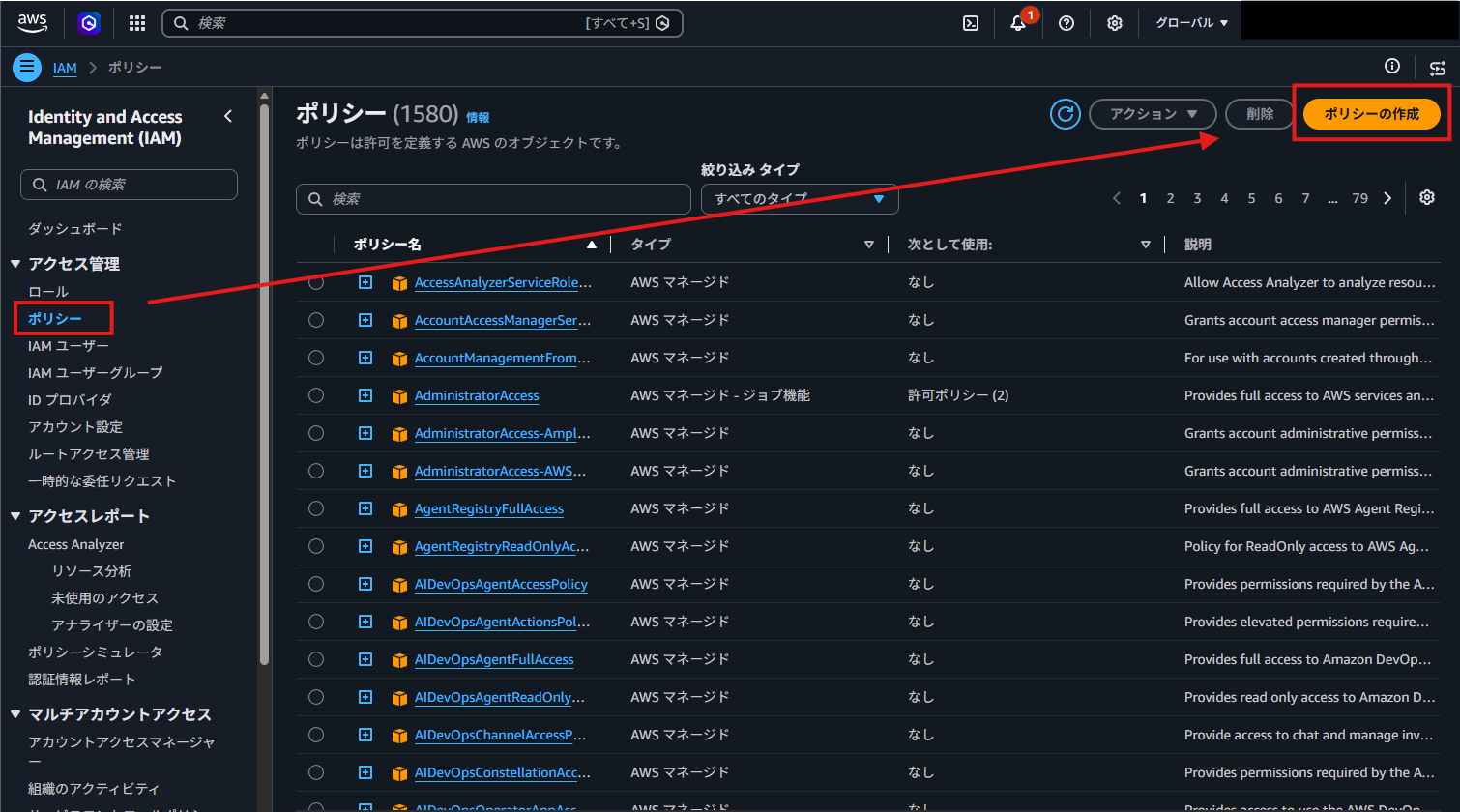Open ポリシーシミュレータ in the sidebar
Viewport: 1460px width, 812px height.
tap(95, 652)
